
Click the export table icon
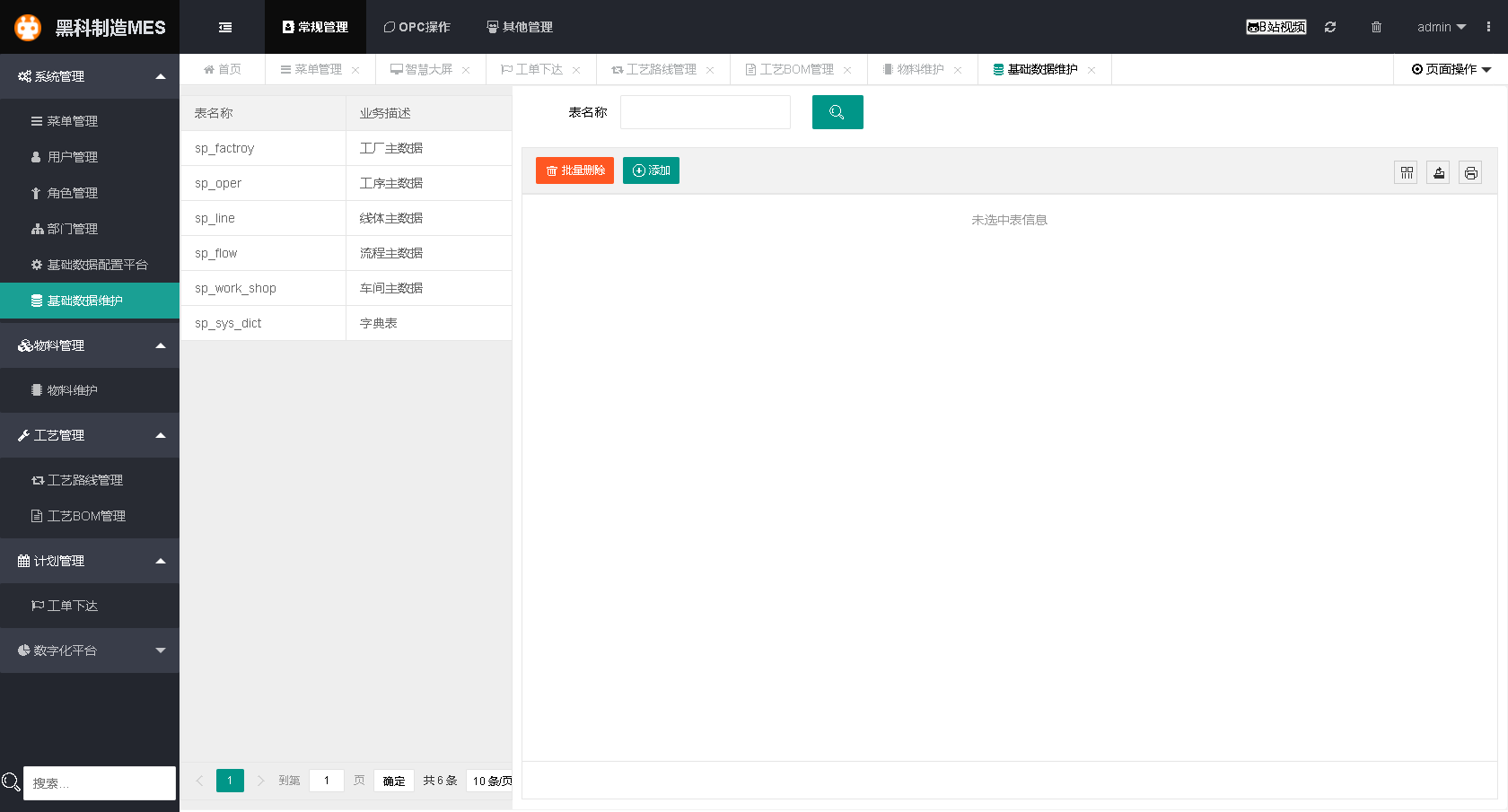(1438, 173)
